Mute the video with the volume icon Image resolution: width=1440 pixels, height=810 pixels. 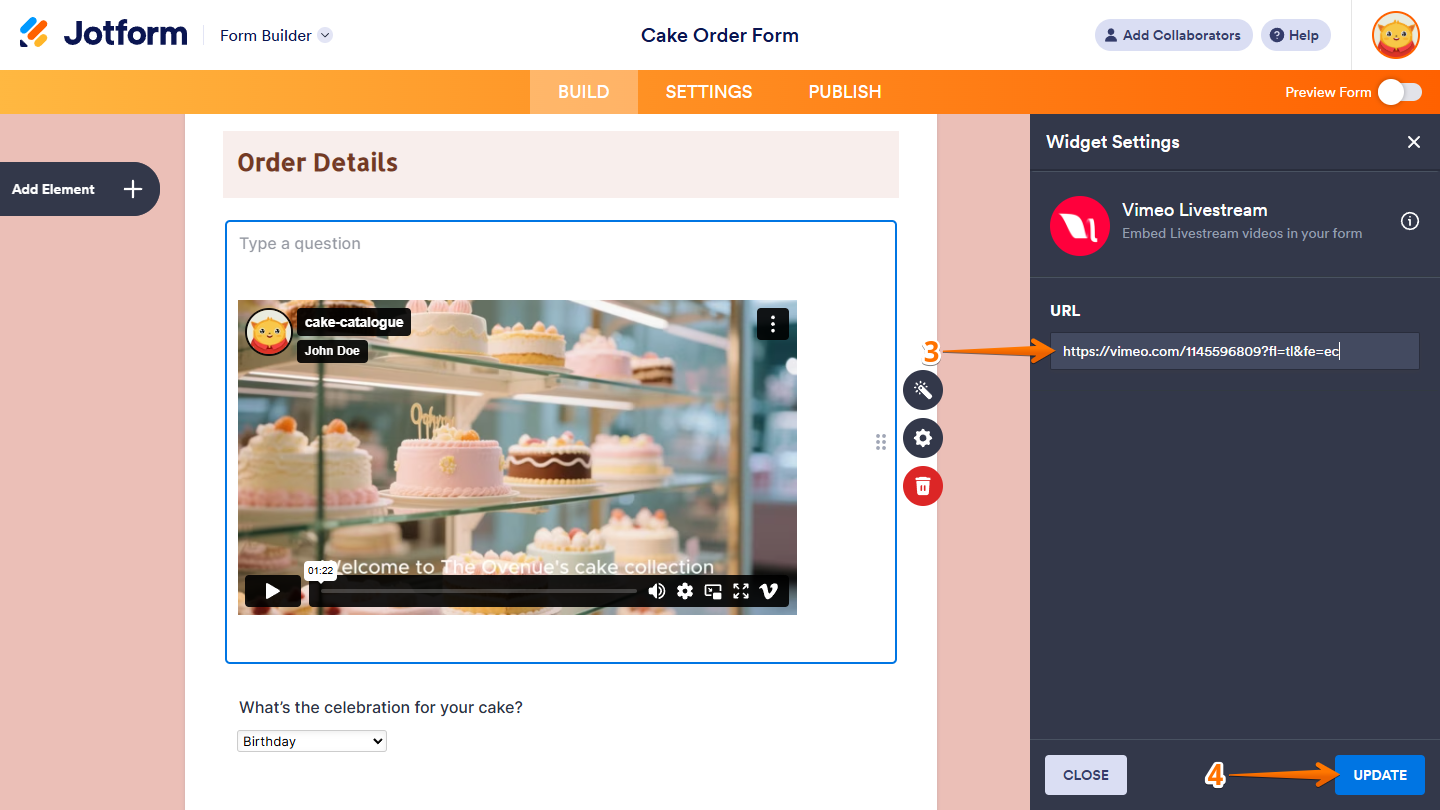[656, 591]
